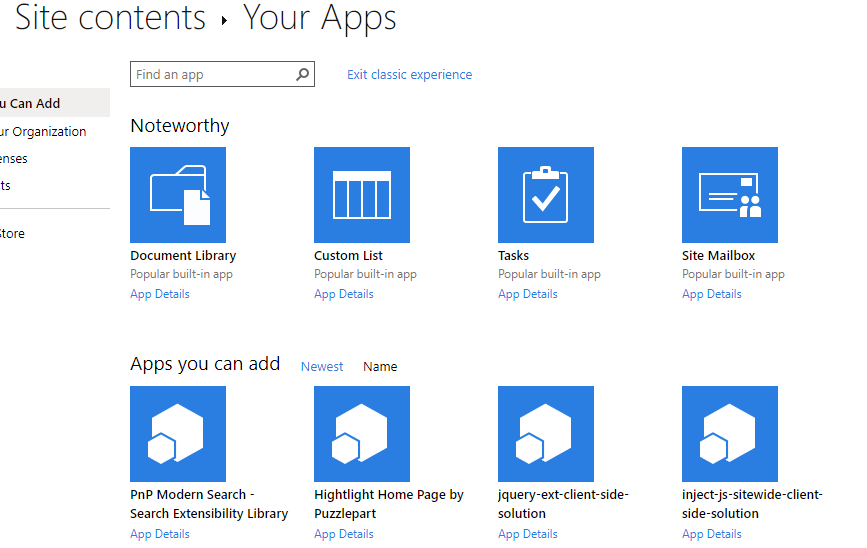Select the Custom List app icon

point(362,195)
